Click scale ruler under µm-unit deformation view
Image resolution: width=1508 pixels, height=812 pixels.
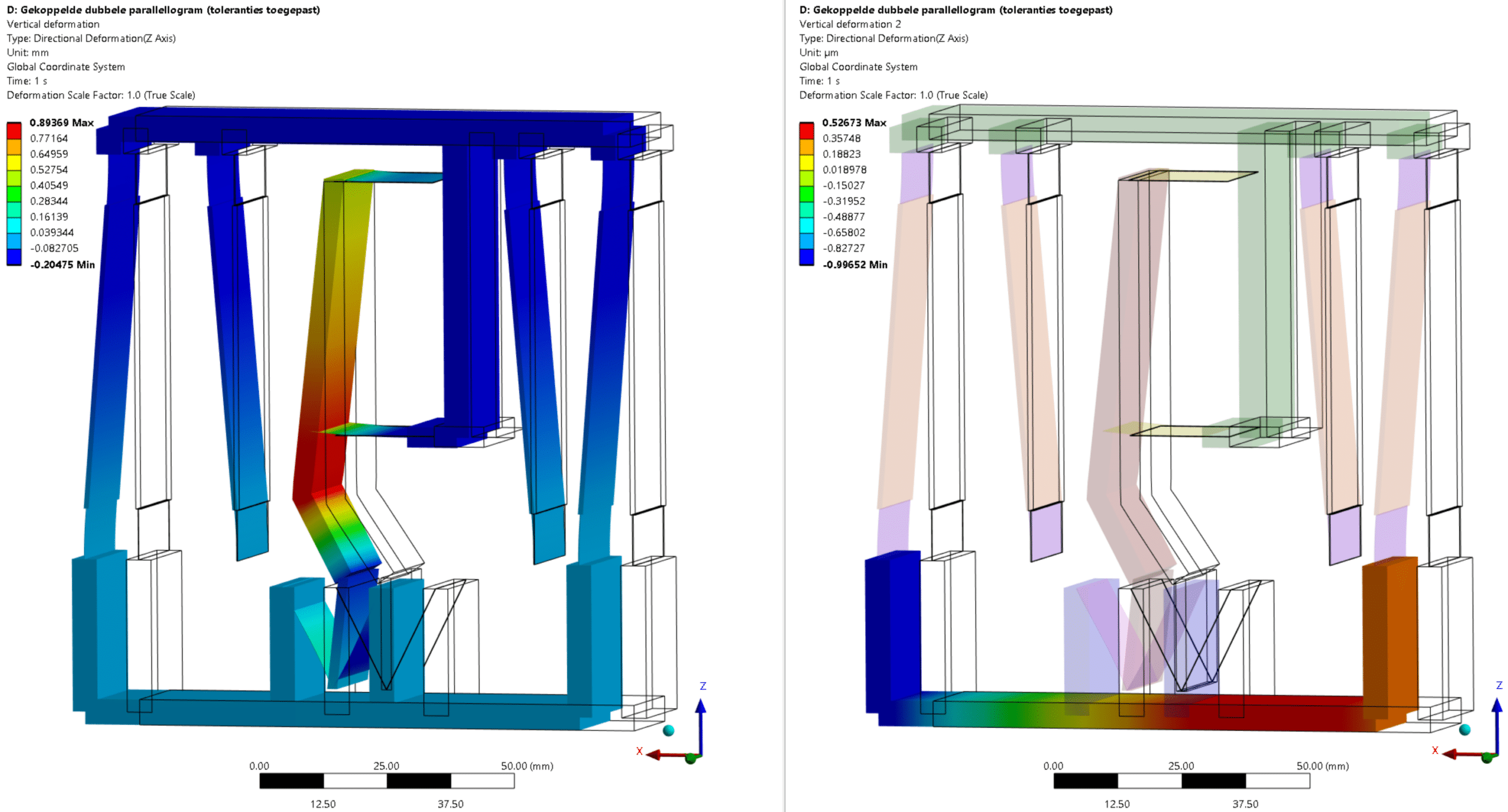[1181, 781]
